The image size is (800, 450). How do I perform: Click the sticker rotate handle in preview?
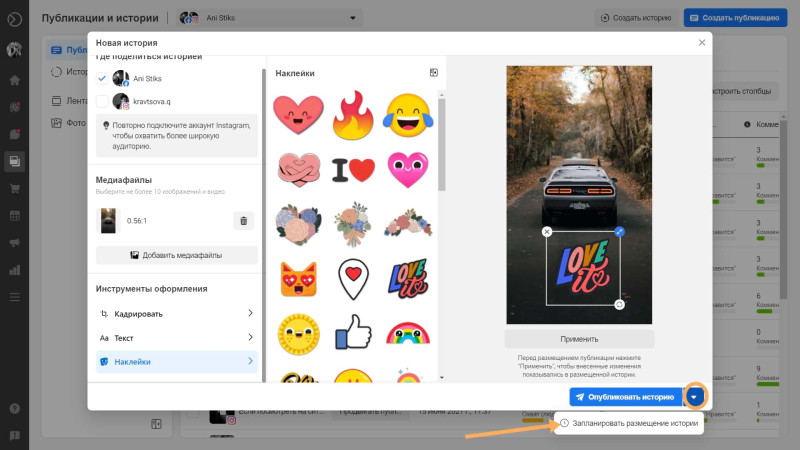[x=619, y=305]
